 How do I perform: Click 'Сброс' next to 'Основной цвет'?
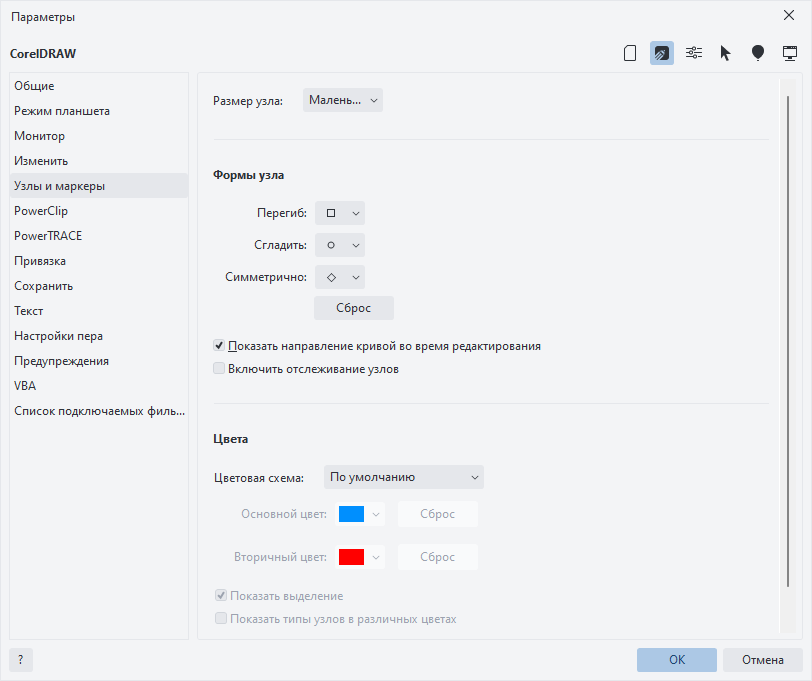coord(438,514)
